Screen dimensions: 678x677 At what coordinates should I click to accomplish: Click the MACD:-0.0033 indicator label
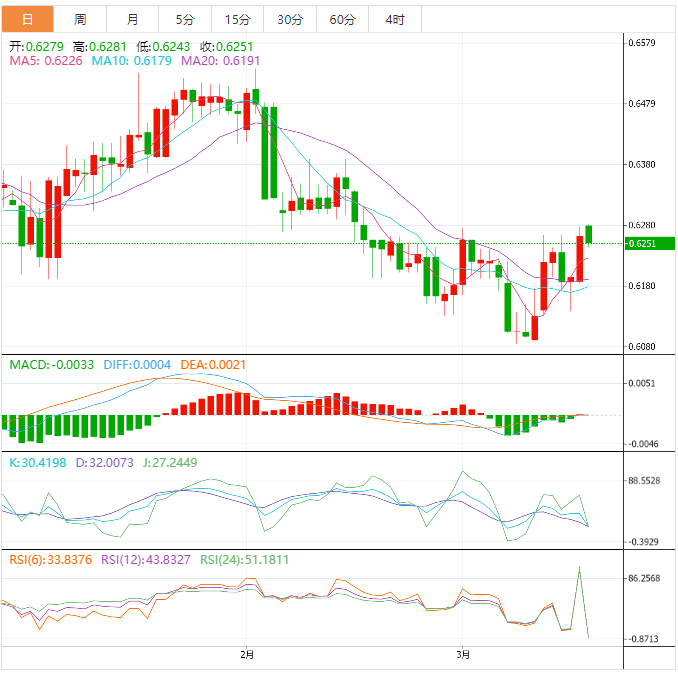tap(51, 365)
